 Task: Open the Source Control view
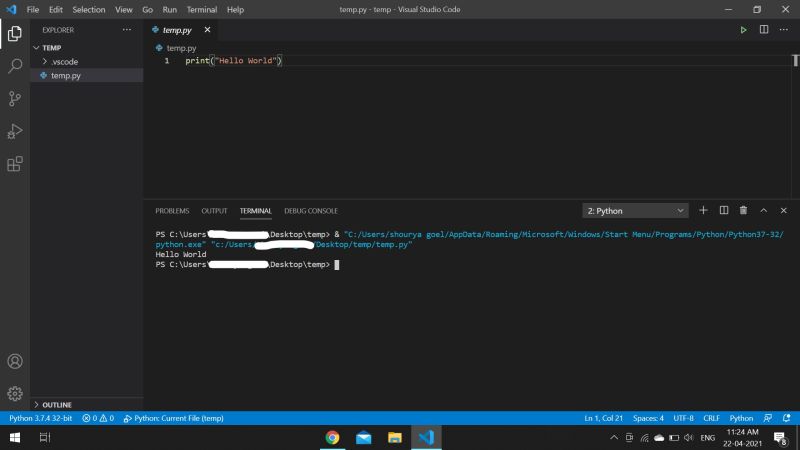click(x=15, y=98)
